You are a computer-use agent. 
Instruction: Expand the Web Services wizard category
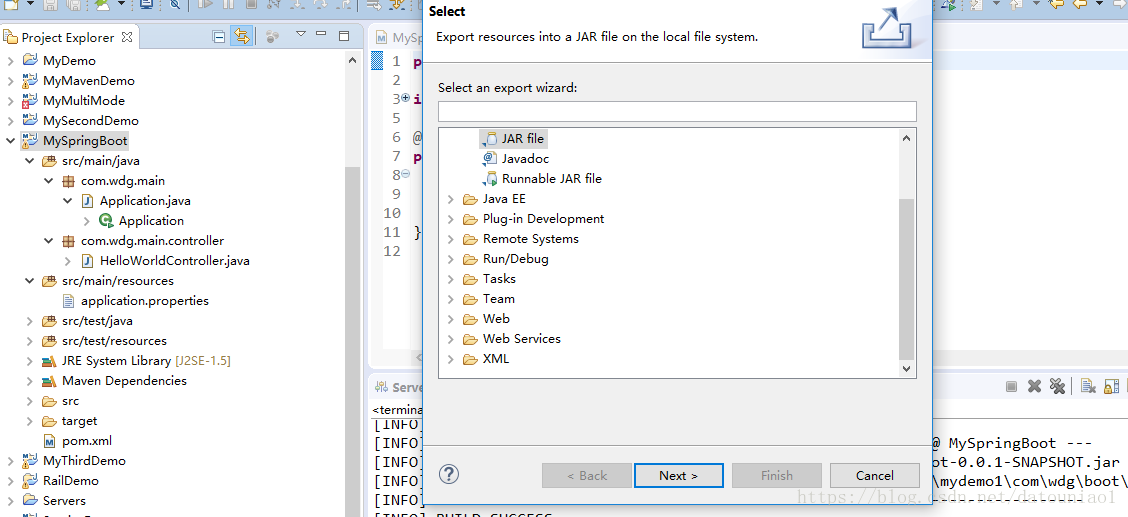click(x=450, y=339)
